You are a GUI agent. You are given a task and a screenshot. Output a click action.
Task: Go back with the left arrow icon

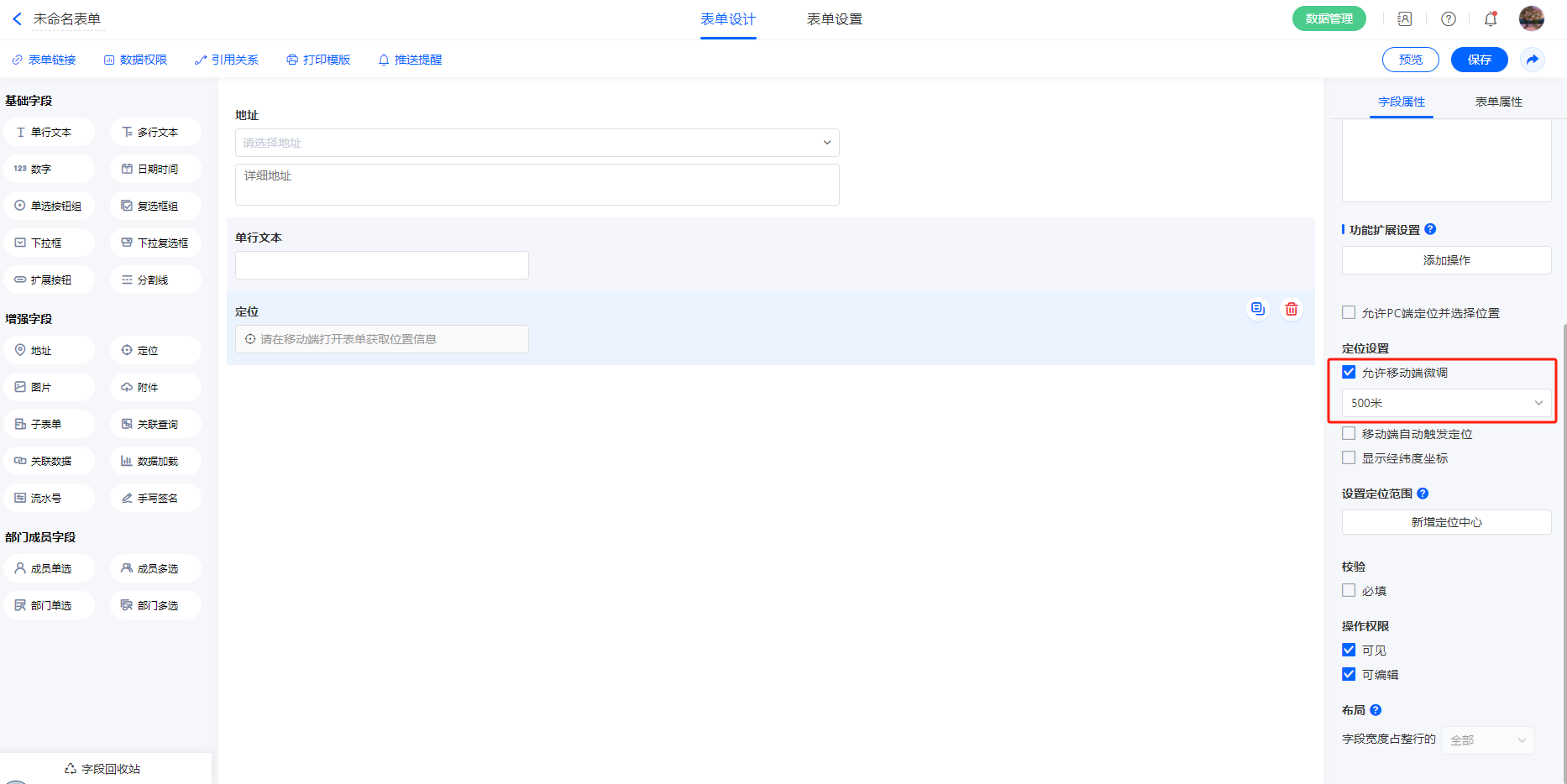[17, 18]
